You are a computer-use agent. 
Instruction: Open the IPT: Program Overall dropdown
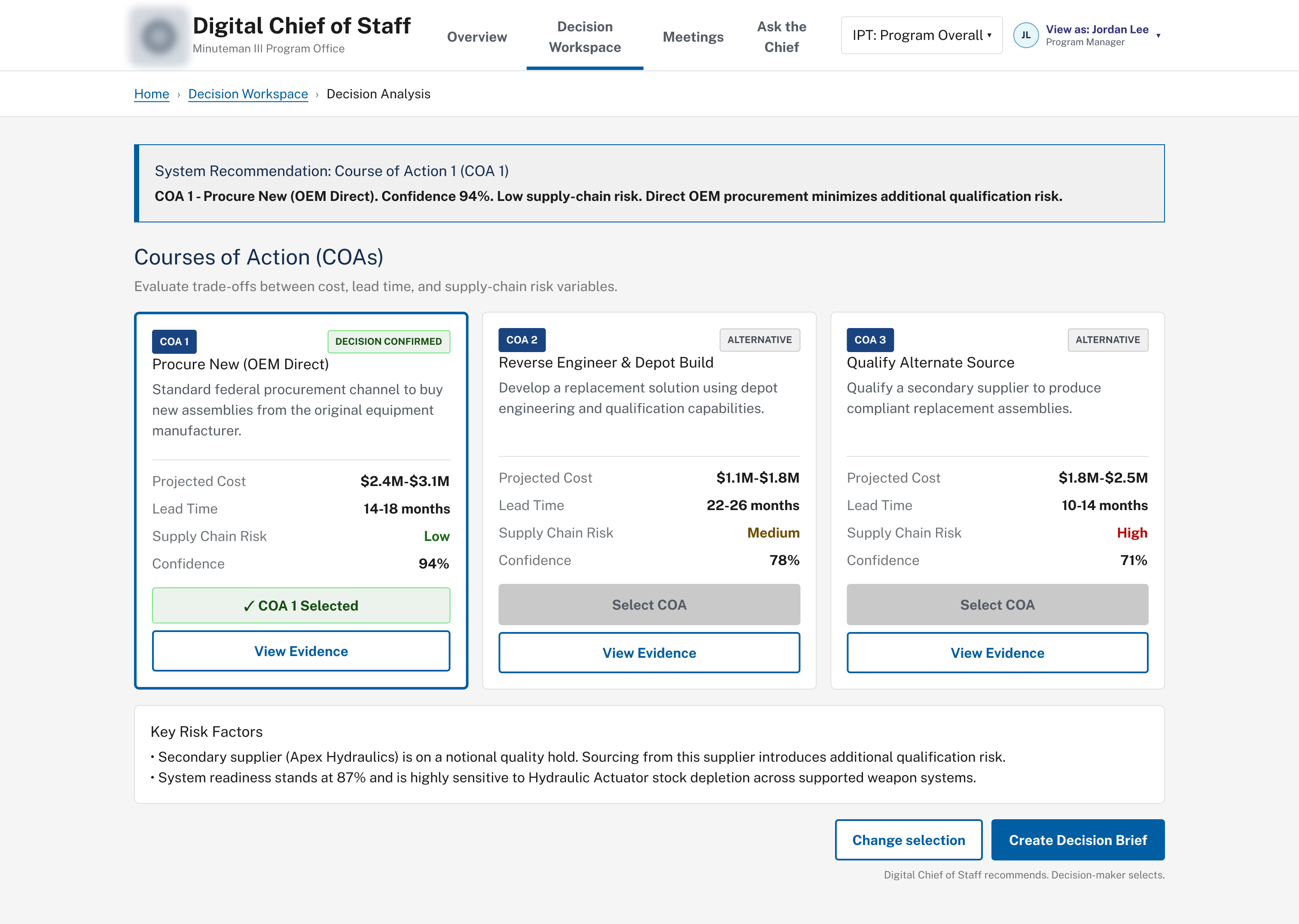(x=921, y=35)
